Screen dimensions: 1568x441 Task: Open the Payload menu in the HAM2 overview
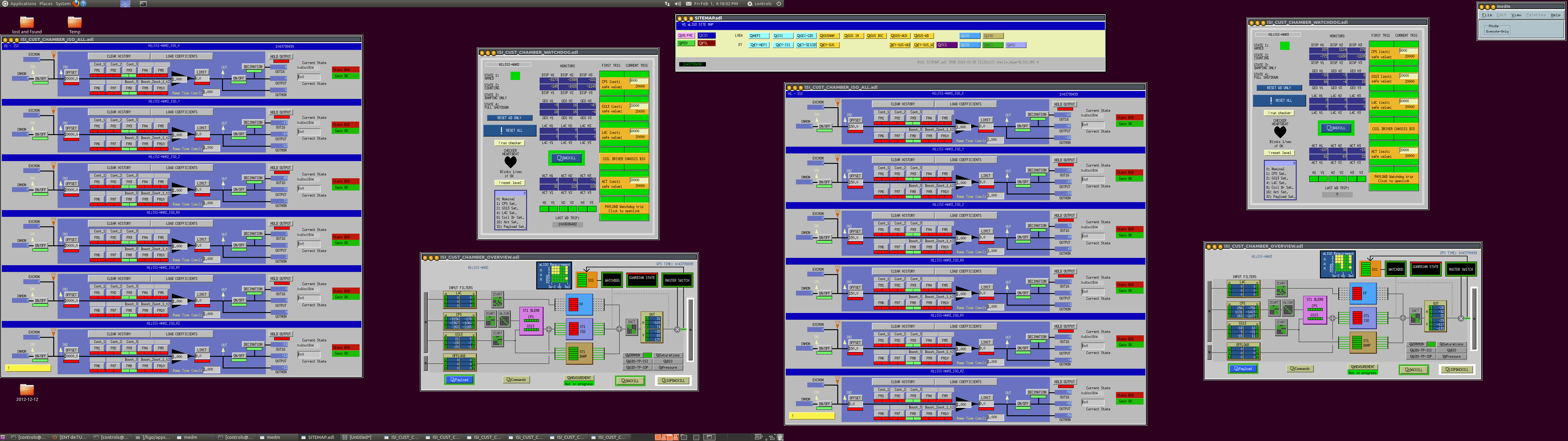tap(459, 379)
